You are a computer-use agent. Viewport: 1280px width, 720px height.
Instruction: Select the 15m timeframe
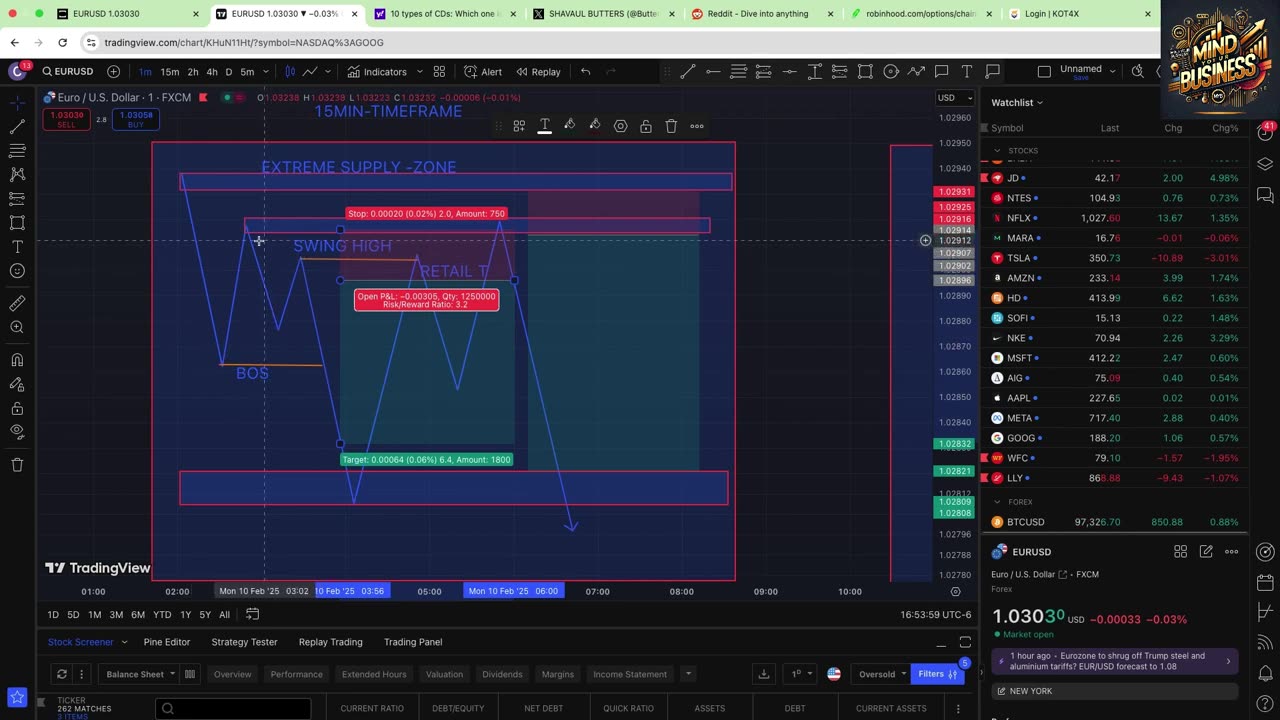[170, 72]
